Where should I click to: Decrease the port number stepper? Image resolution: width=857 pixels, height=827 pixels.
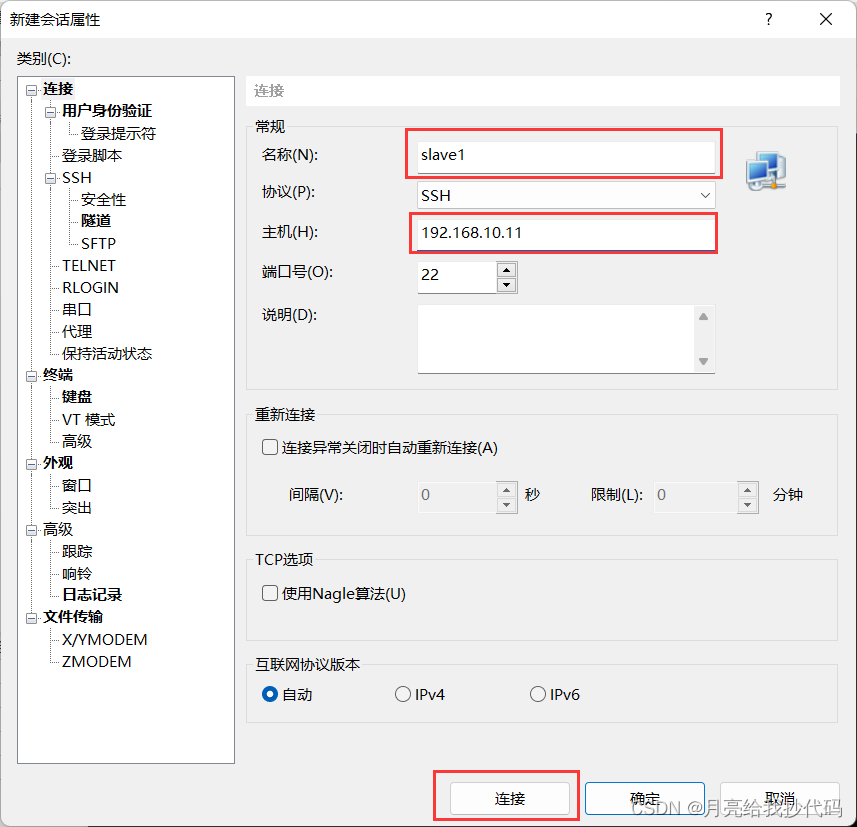[507, 285]
